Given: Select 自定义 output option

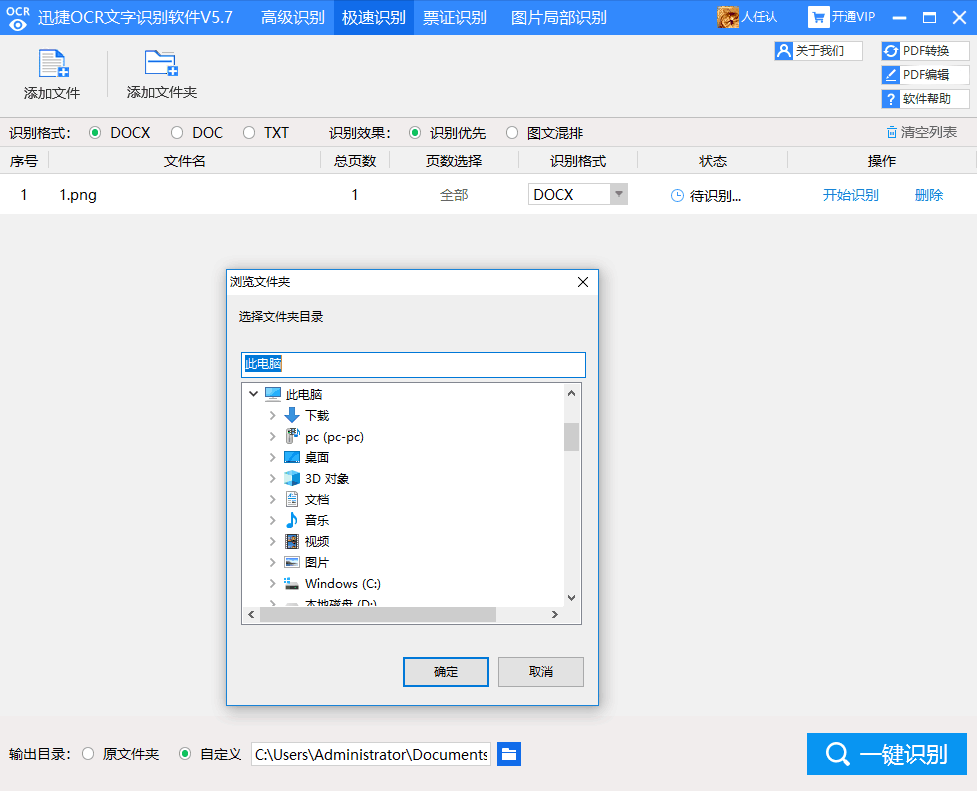Looking at the screenshot, I should point(185,754).
